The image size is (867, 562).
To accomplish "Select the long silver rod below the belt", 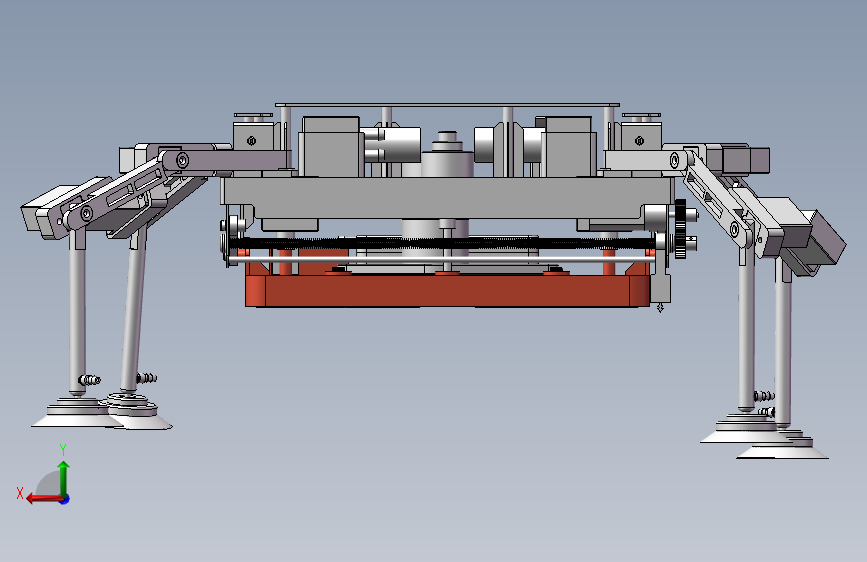I will point(442,259).
